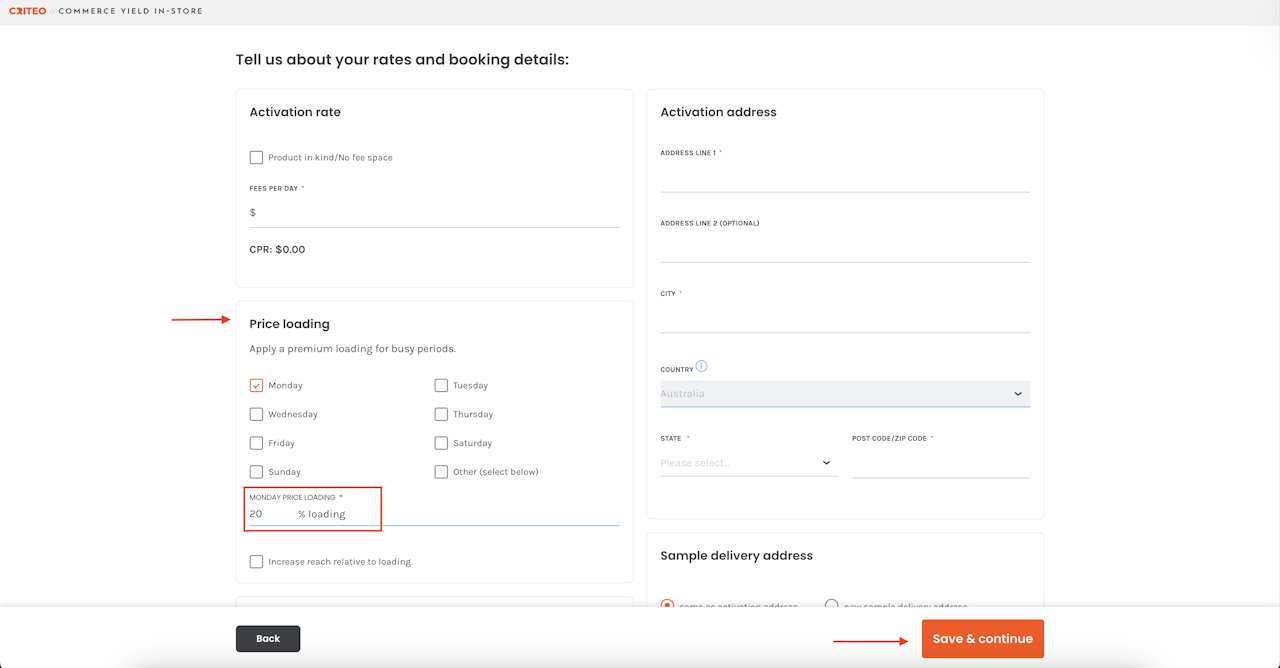This screenshot has width=1280, height=668.
Task: Select the City input field
Action: click(x=844, y=319)
